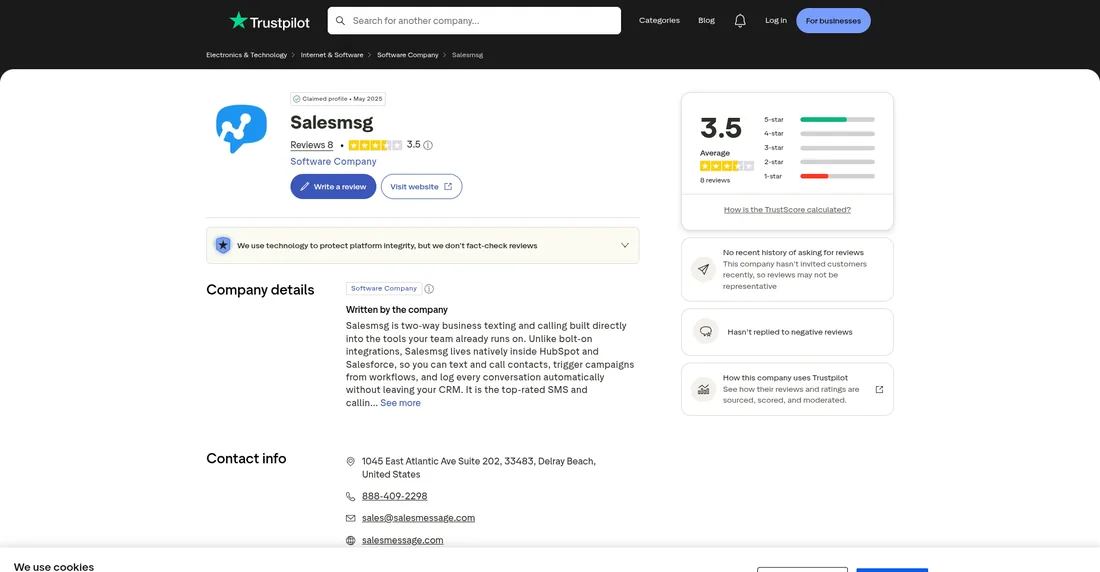Click the phone icon in contact info
The image size is (1100, 572).
(350, 496)
